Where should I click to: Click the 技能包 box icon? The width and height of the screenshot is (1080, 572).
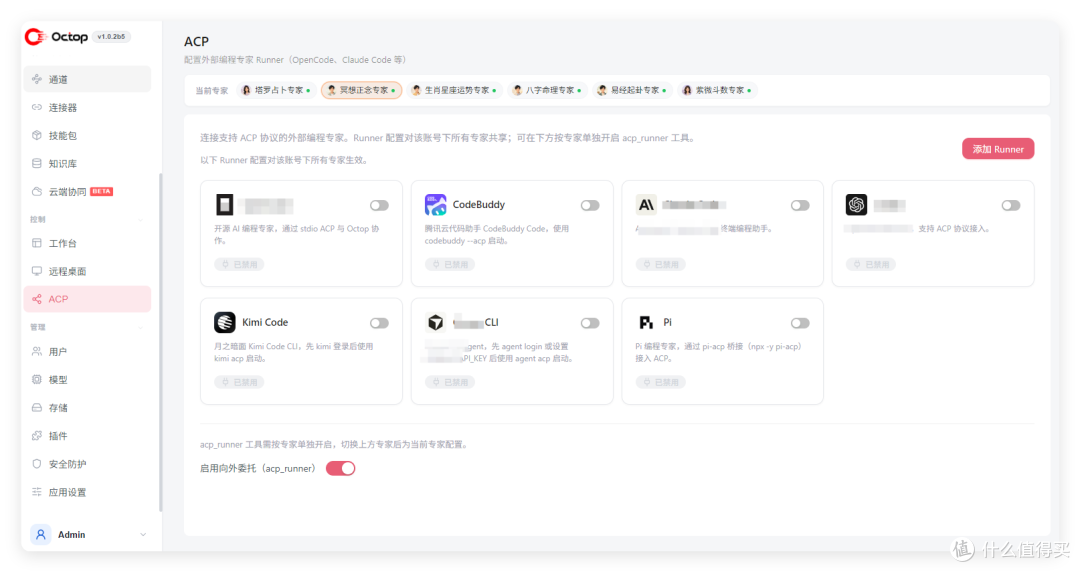click(x=37, y=136)
